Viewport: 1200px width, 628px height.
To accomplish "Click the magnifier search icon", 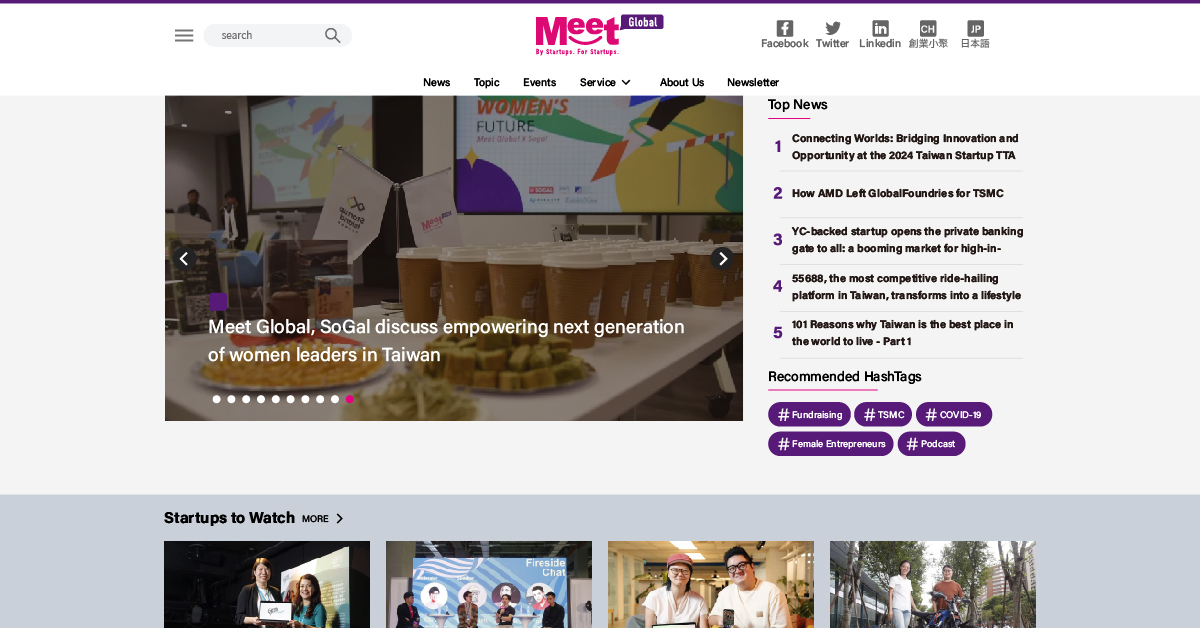I will pyautogui.click(x=333, y=35).
